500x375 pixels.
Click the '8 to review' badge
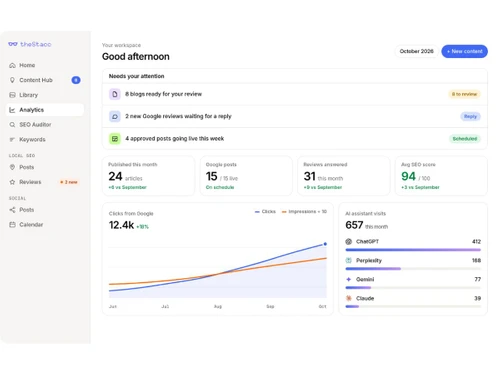[464, 94]
